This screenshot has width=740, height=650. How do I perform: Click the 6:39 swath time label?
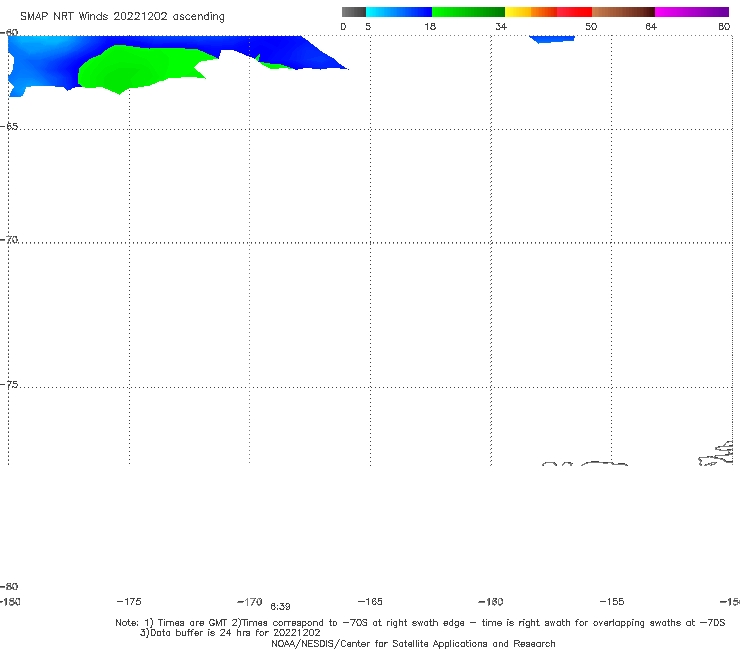click(x=280, y=607)
